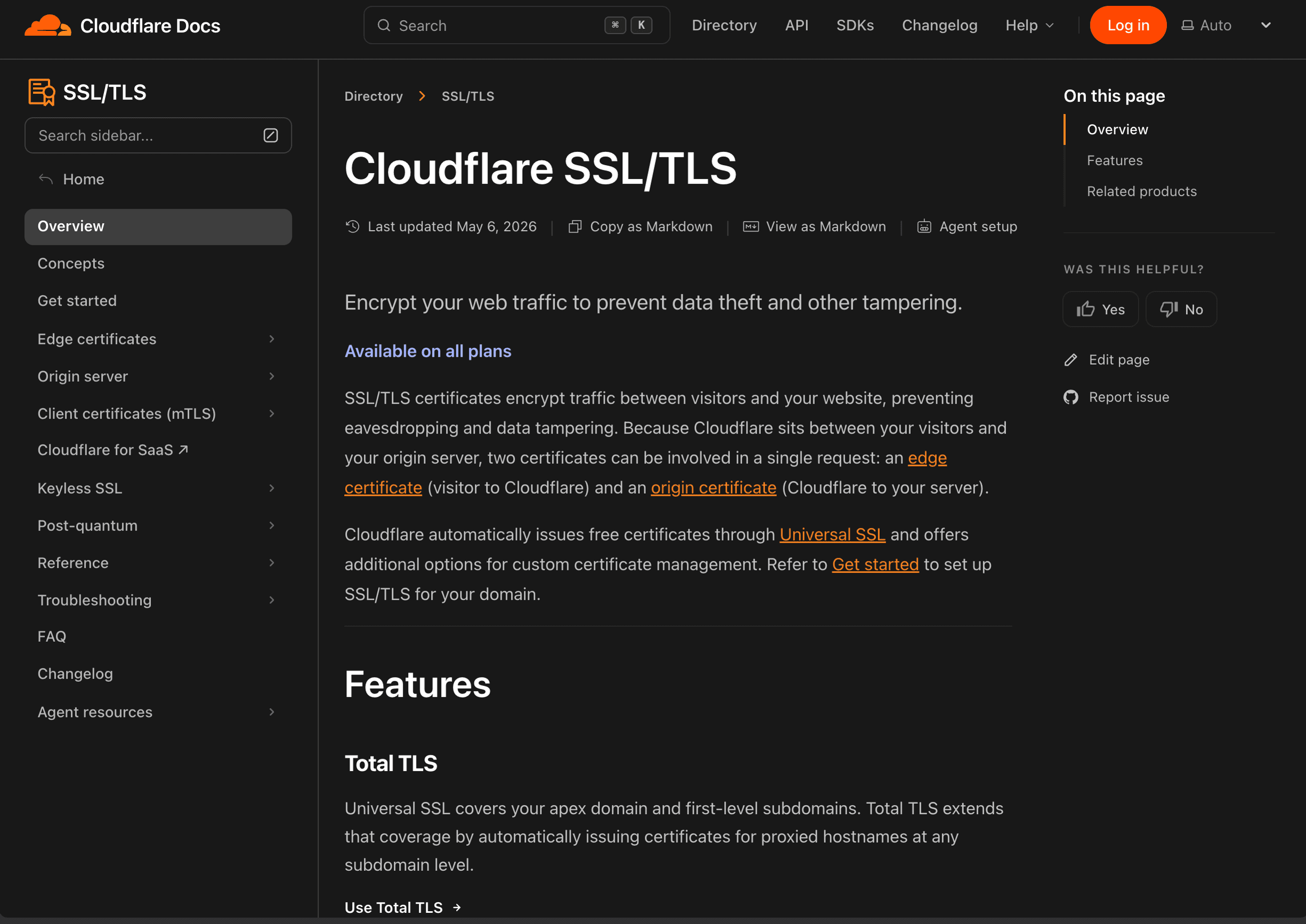1306x924 pixels.
Task: Open SDKs in the top navigation
Action: click(x=855, y=26)
